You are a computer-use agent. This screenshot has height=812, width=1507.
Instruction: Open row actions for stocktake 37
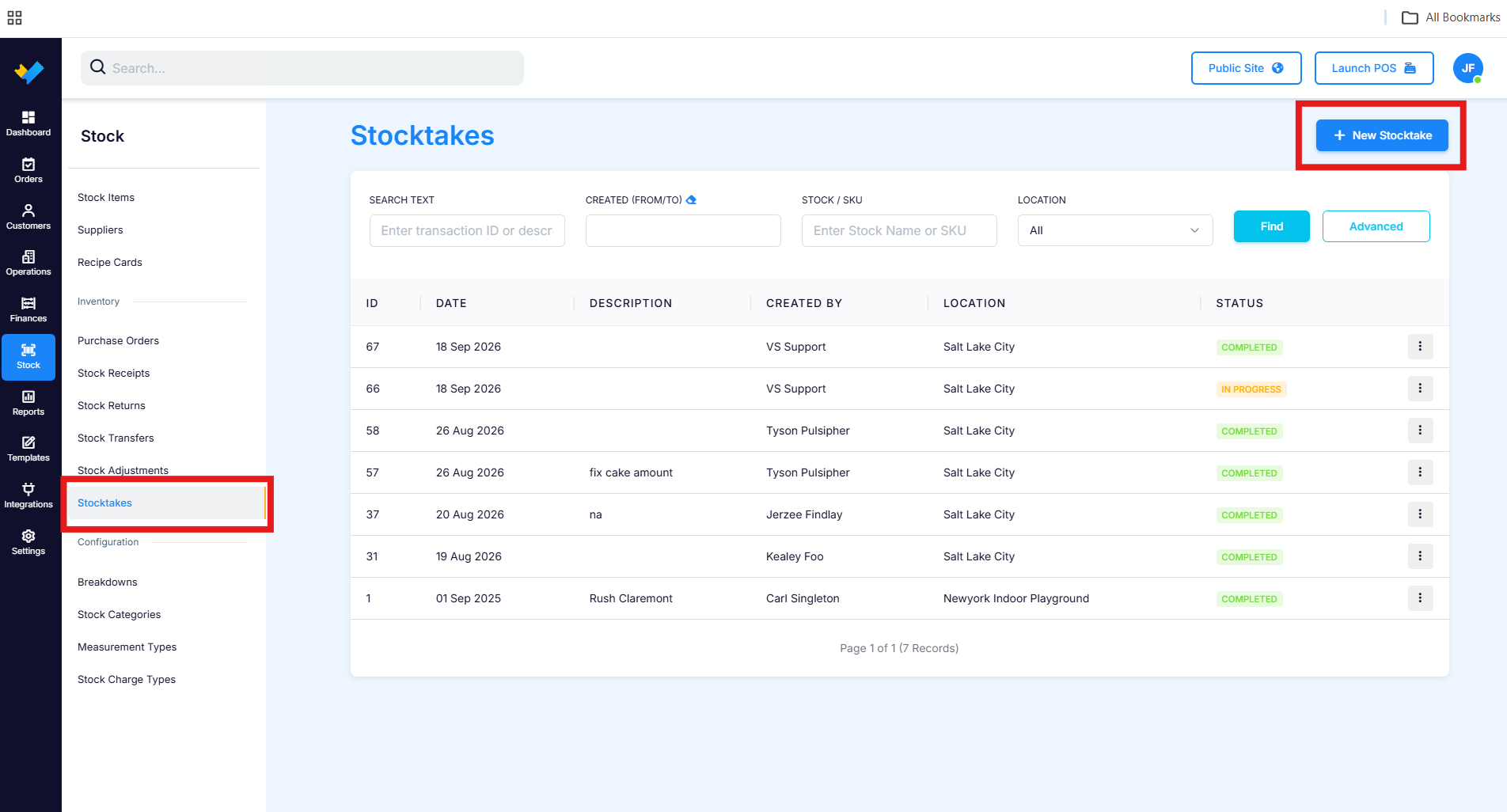1420,514
